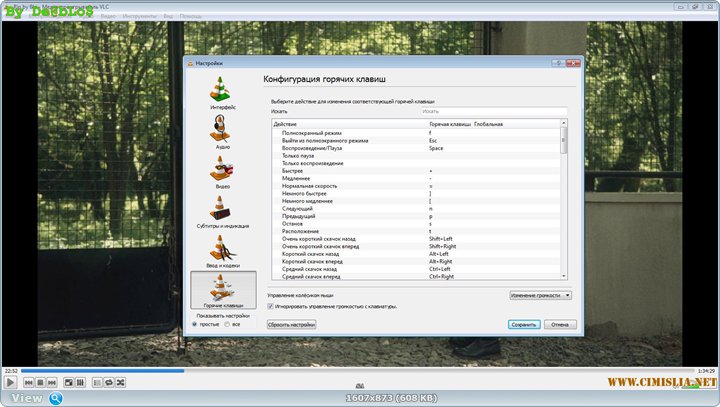Select the 'простые' settings radio button
This screenshot has width=720, height=407.
pyautogui.click(x=196, y=324)
